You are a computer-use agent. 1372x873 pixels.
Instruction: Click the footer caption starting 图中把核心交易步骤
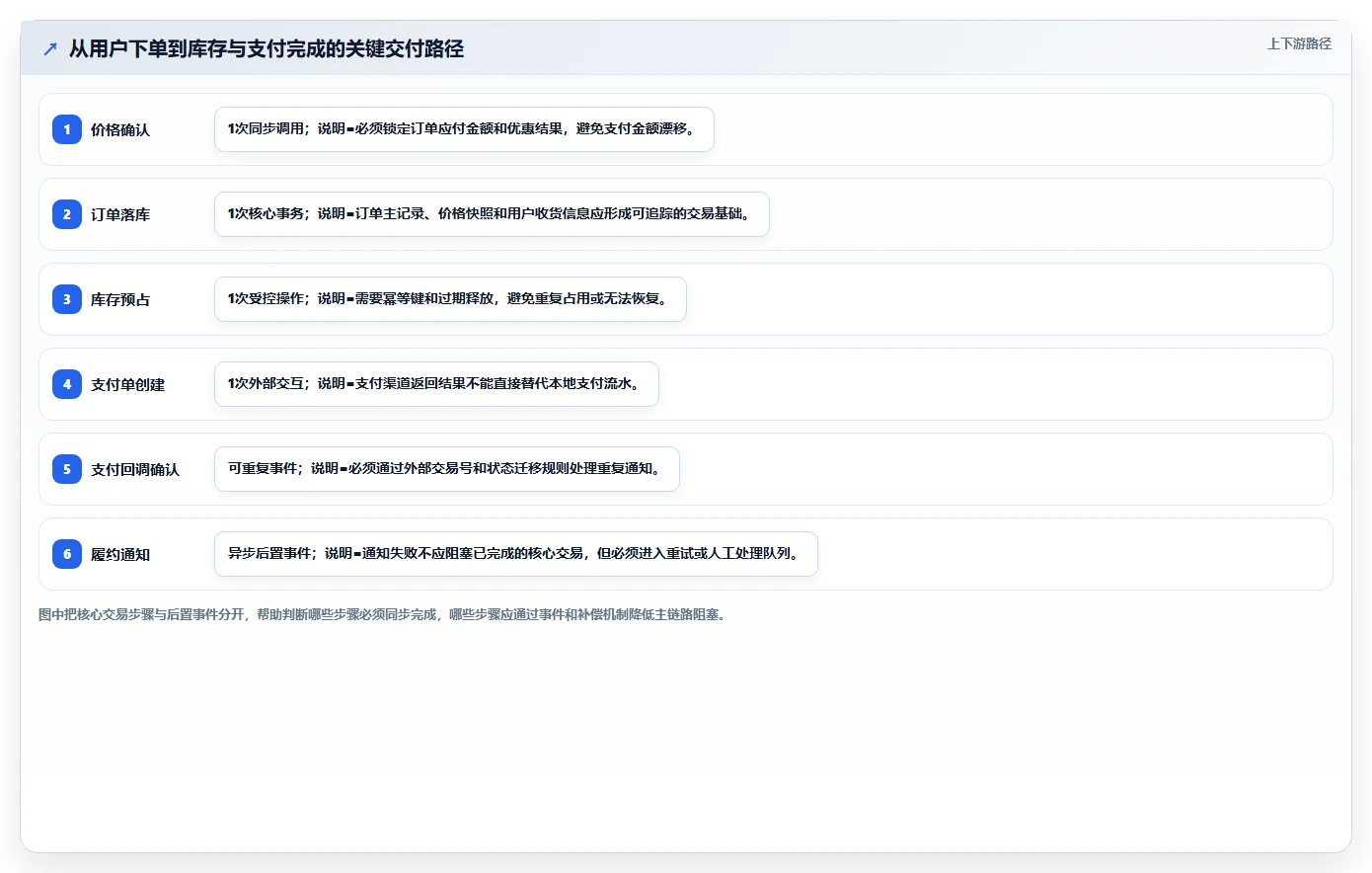[385, 614]
